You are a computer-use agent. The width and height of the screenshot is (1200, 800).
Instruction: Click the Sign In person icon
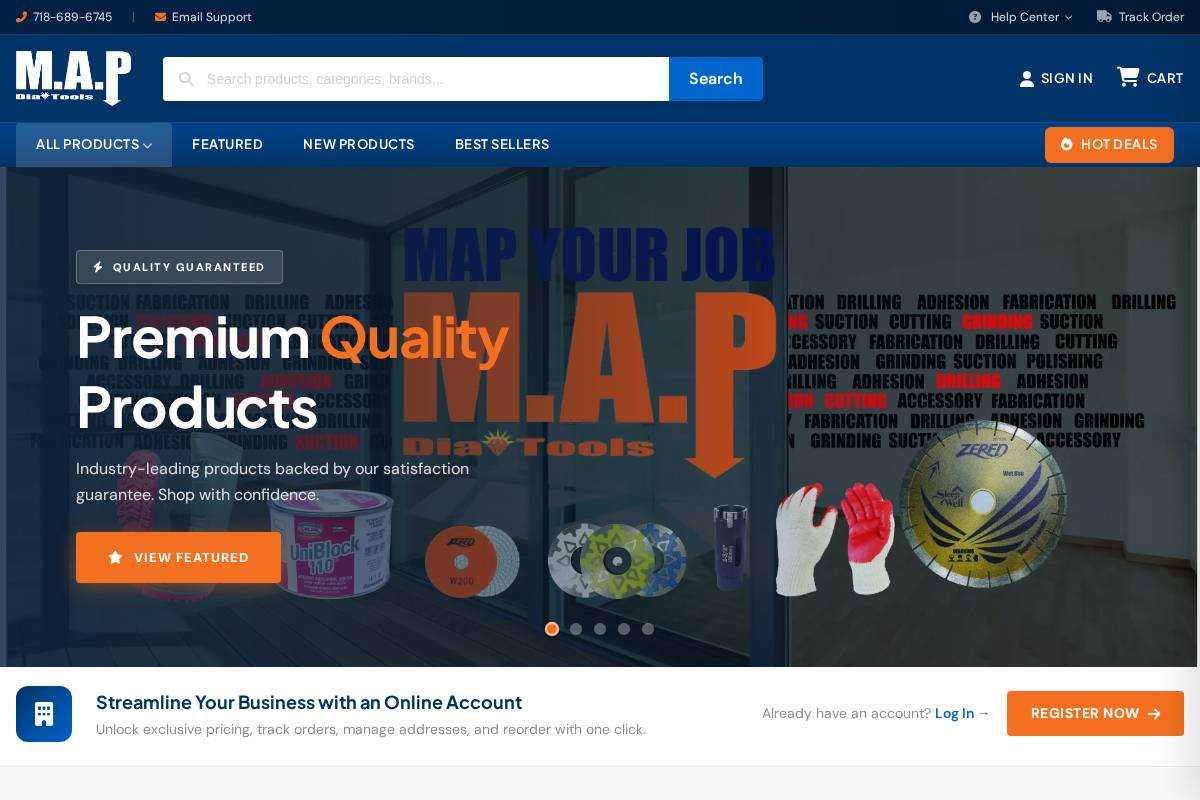1027,78
